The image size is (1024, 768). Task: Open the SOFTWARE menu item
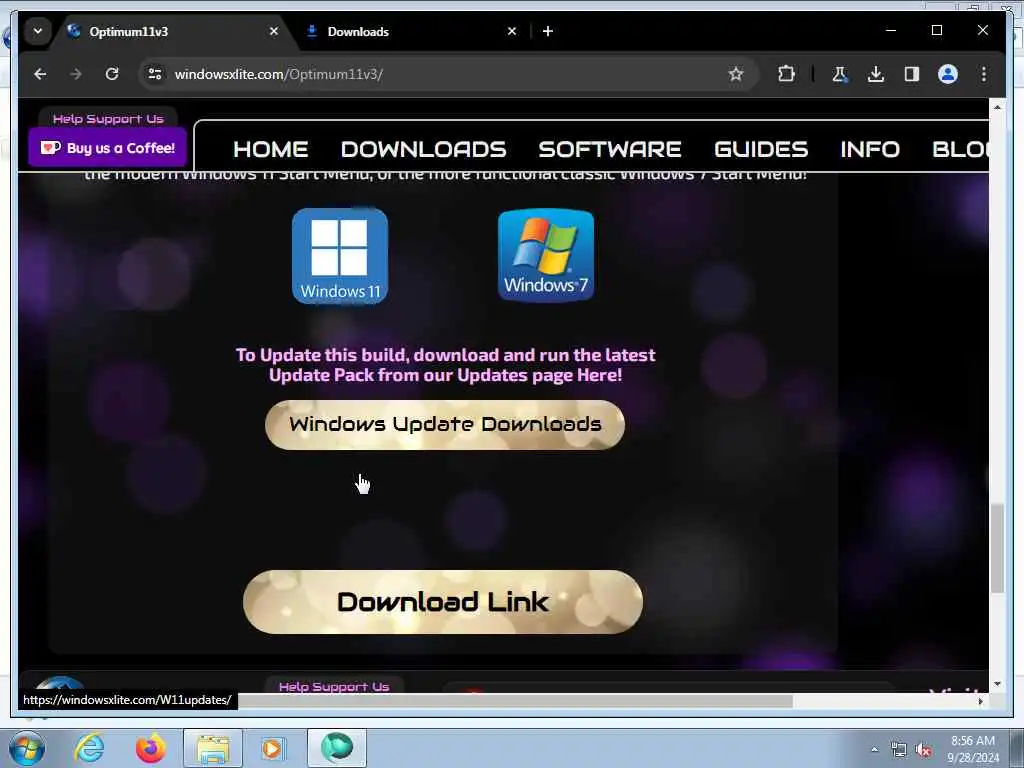(x=610, y=150)
